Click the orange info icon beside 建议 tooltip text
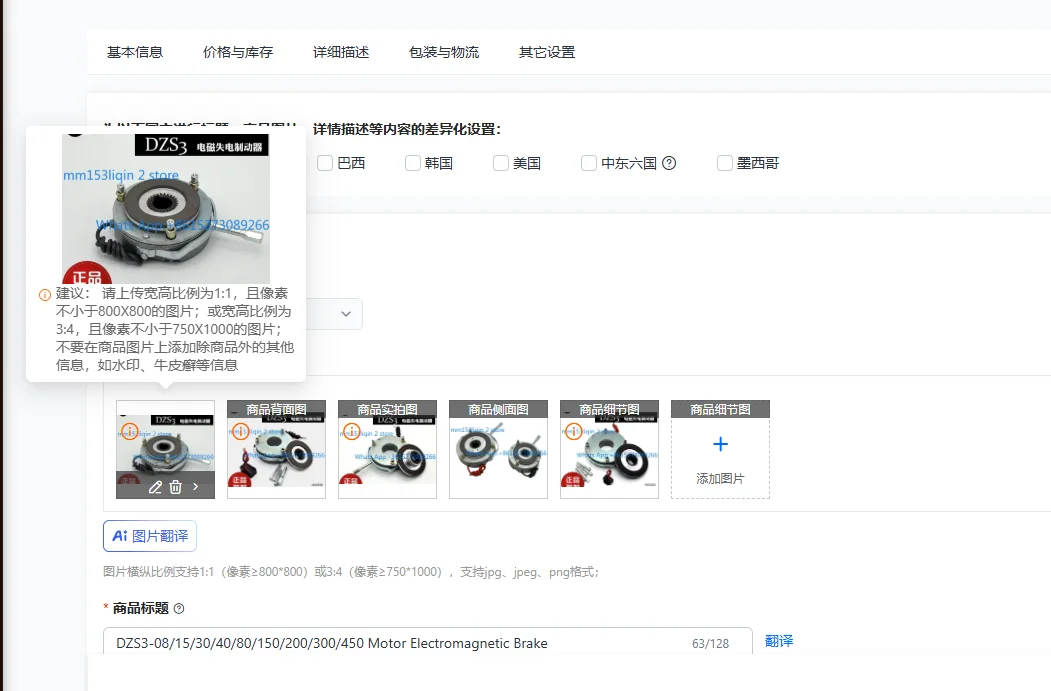Image resolution: width=1051 pixels, height=691 pixels. 45,295
